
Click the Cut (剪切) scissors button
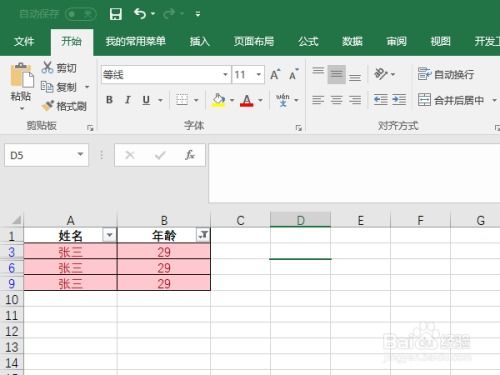tap(59, 68)
